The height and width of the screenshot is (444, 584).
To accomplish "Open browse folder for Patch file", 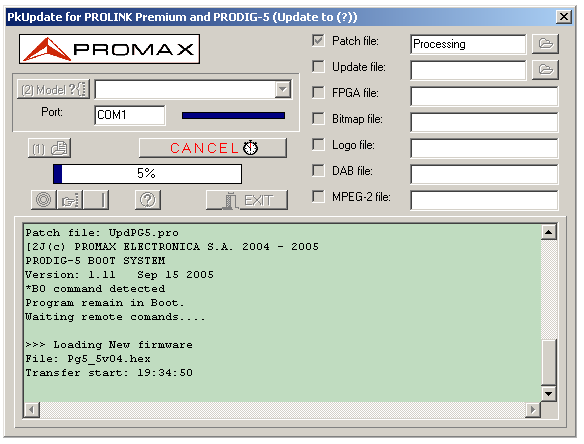I will 545,44.
